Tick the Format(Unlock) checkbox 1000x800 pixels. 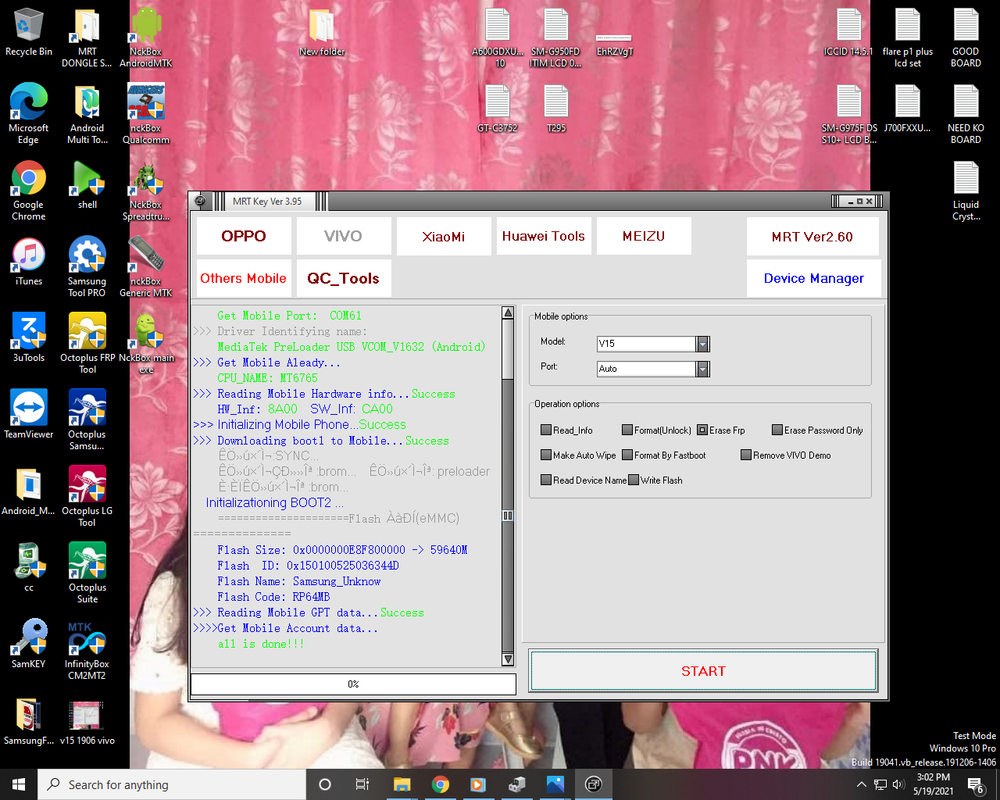tap(627, 430)
